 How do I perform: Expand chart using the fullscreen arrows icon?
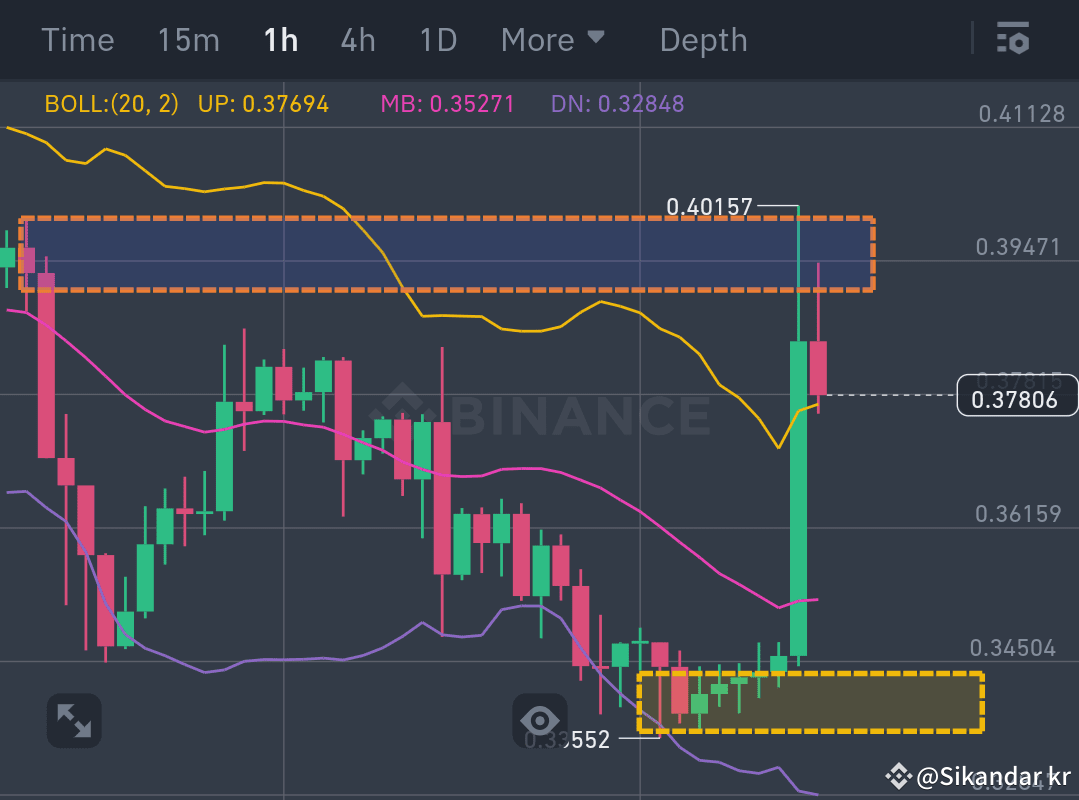(74, 720)
